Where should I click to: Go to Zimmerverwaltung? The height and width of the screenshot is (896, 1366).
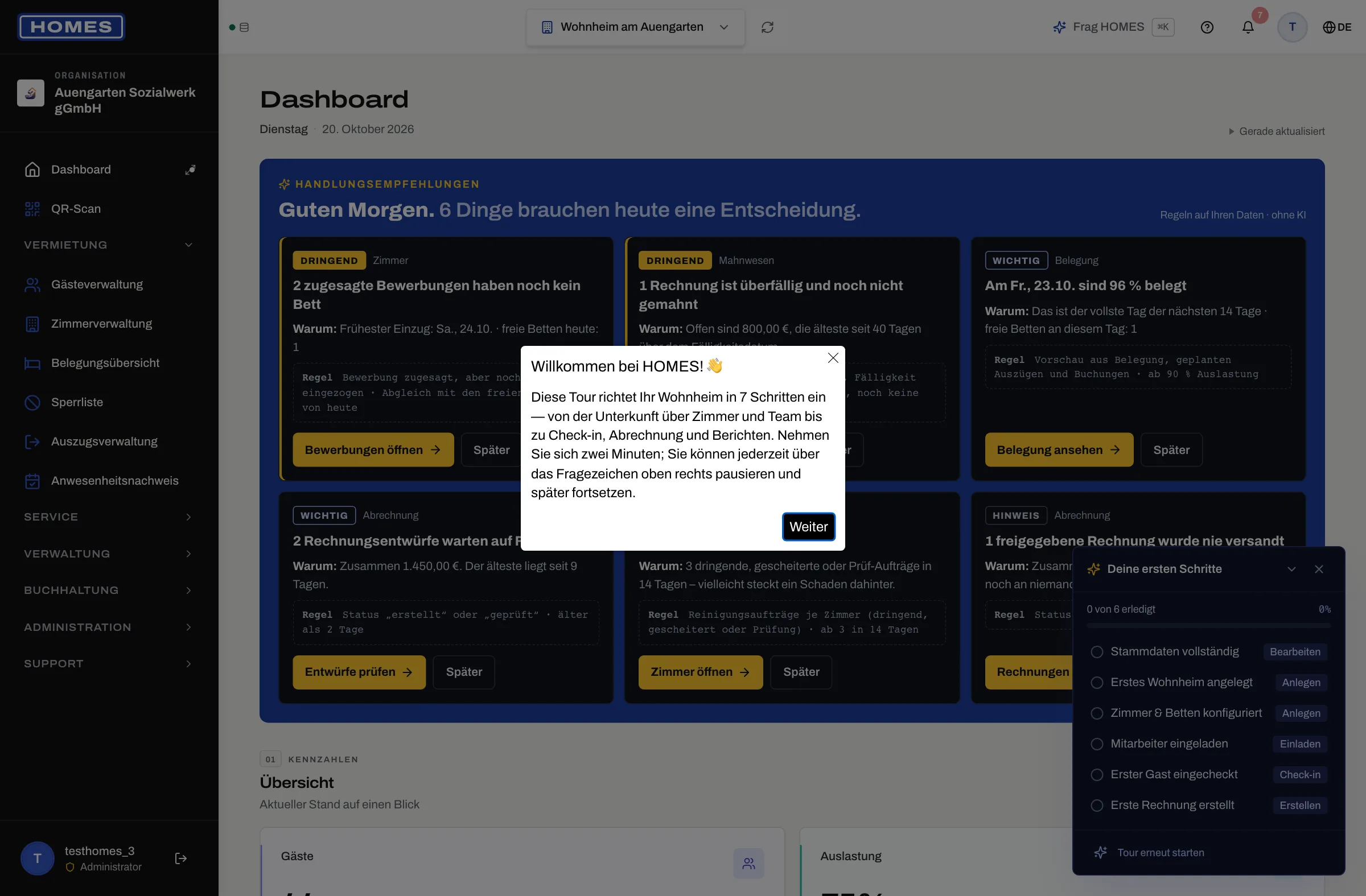pos(109,324)
